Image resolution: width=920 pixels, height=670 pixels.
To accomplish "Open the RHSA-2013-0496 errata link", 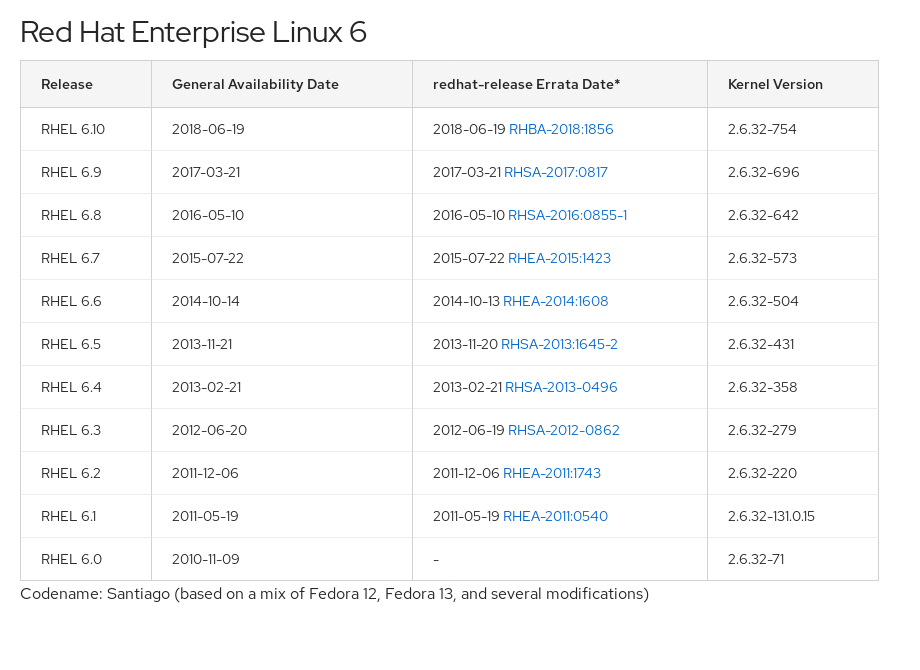I will pos(561,387).
